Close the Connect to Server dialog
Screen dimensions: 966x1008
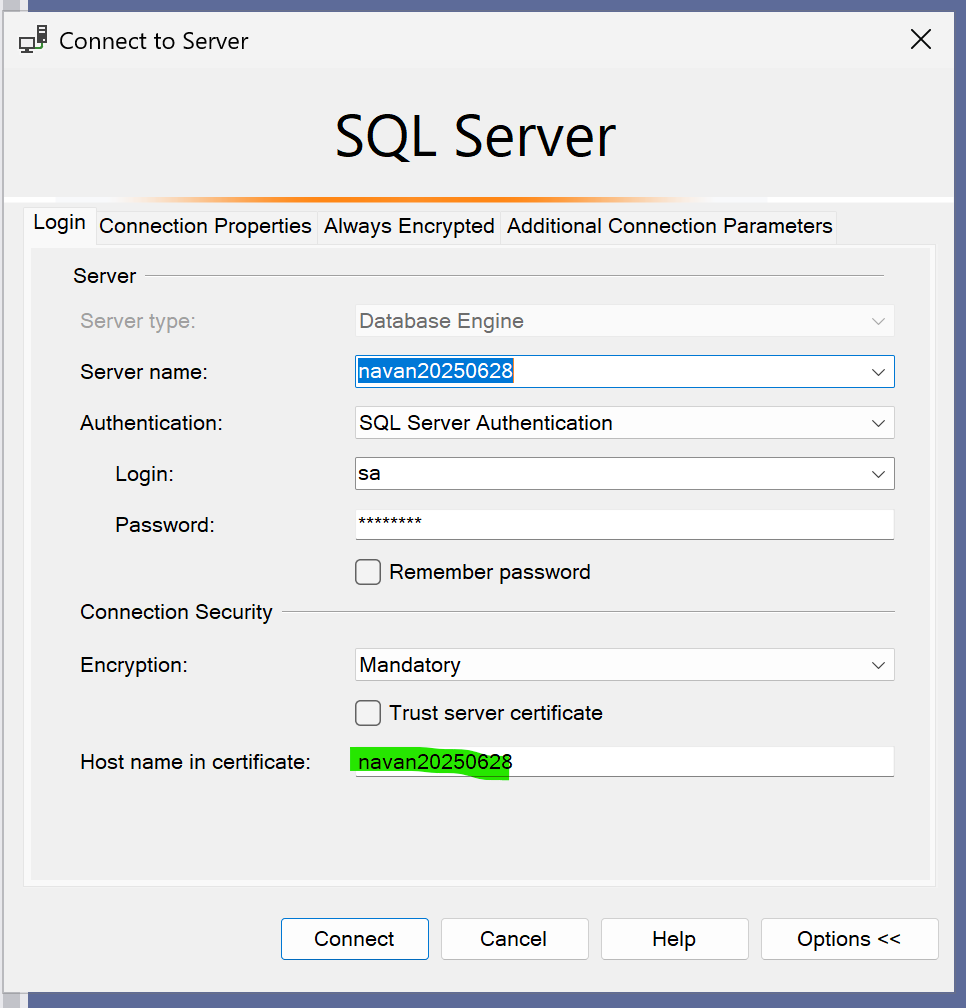click(x=920, y=40)
